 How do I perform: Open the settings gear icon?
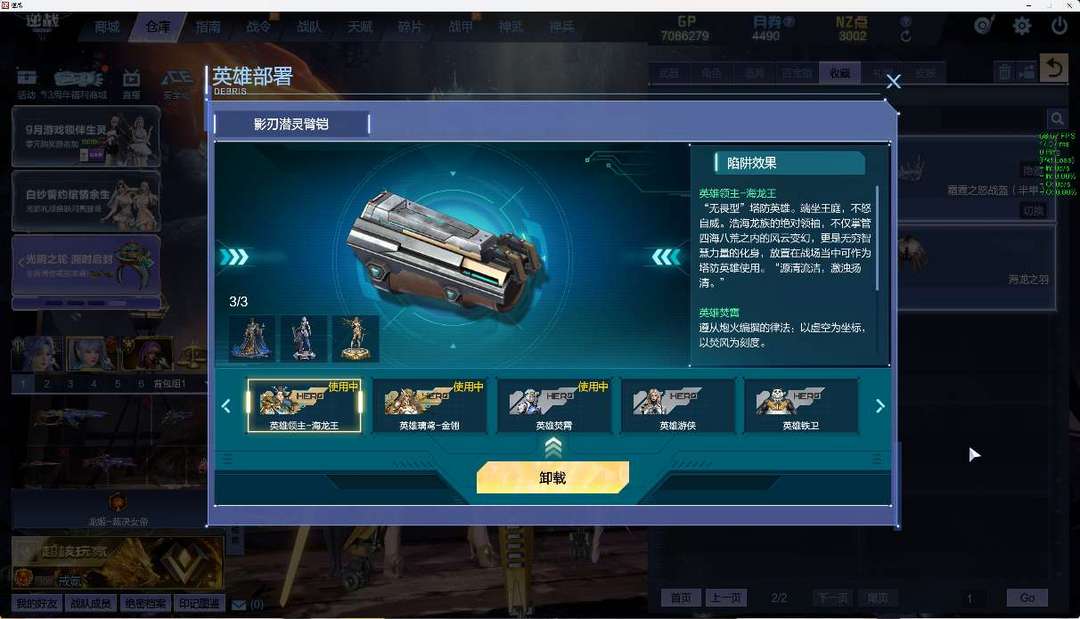[1021, 26]
